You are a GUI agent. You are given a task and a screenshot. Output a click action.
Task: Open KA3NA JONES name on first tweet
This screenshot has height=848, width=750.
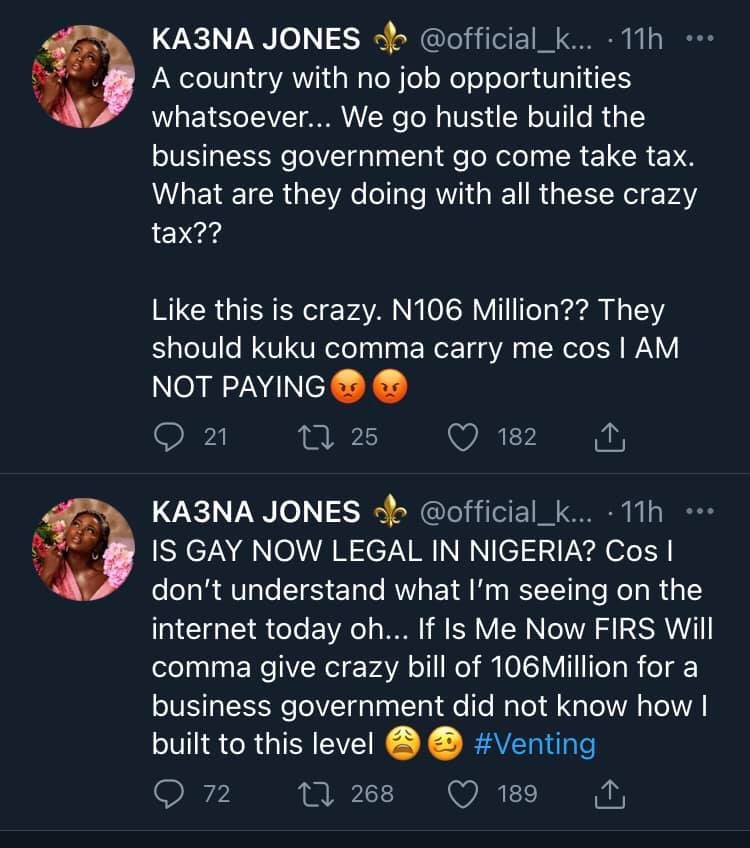256,40
